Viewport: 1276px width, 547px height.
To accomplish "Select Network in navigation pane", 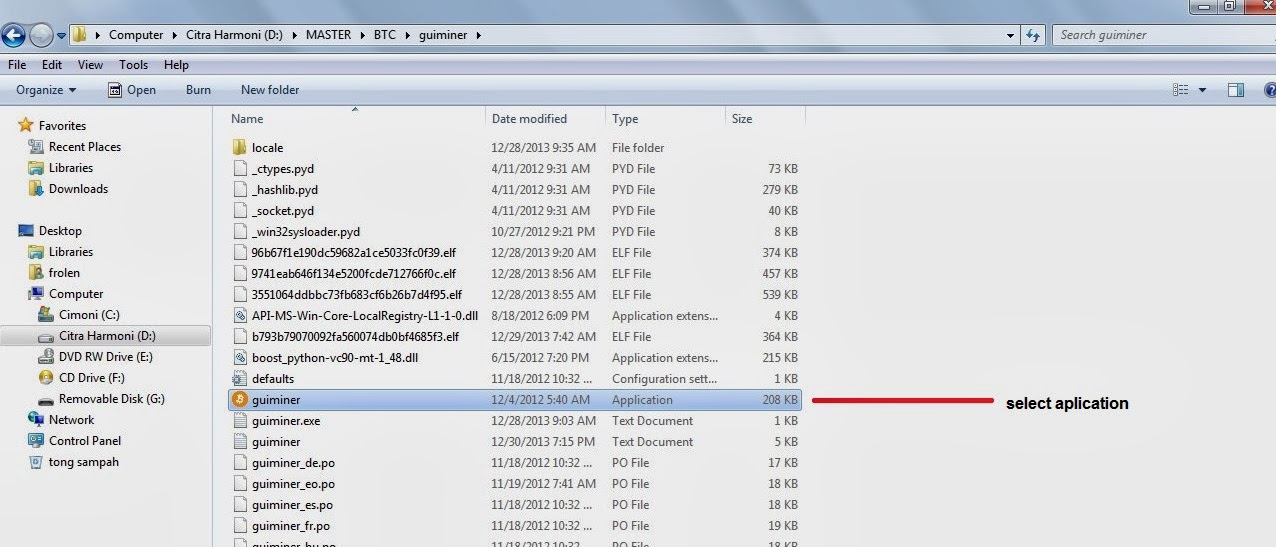I will coord(71,420).
